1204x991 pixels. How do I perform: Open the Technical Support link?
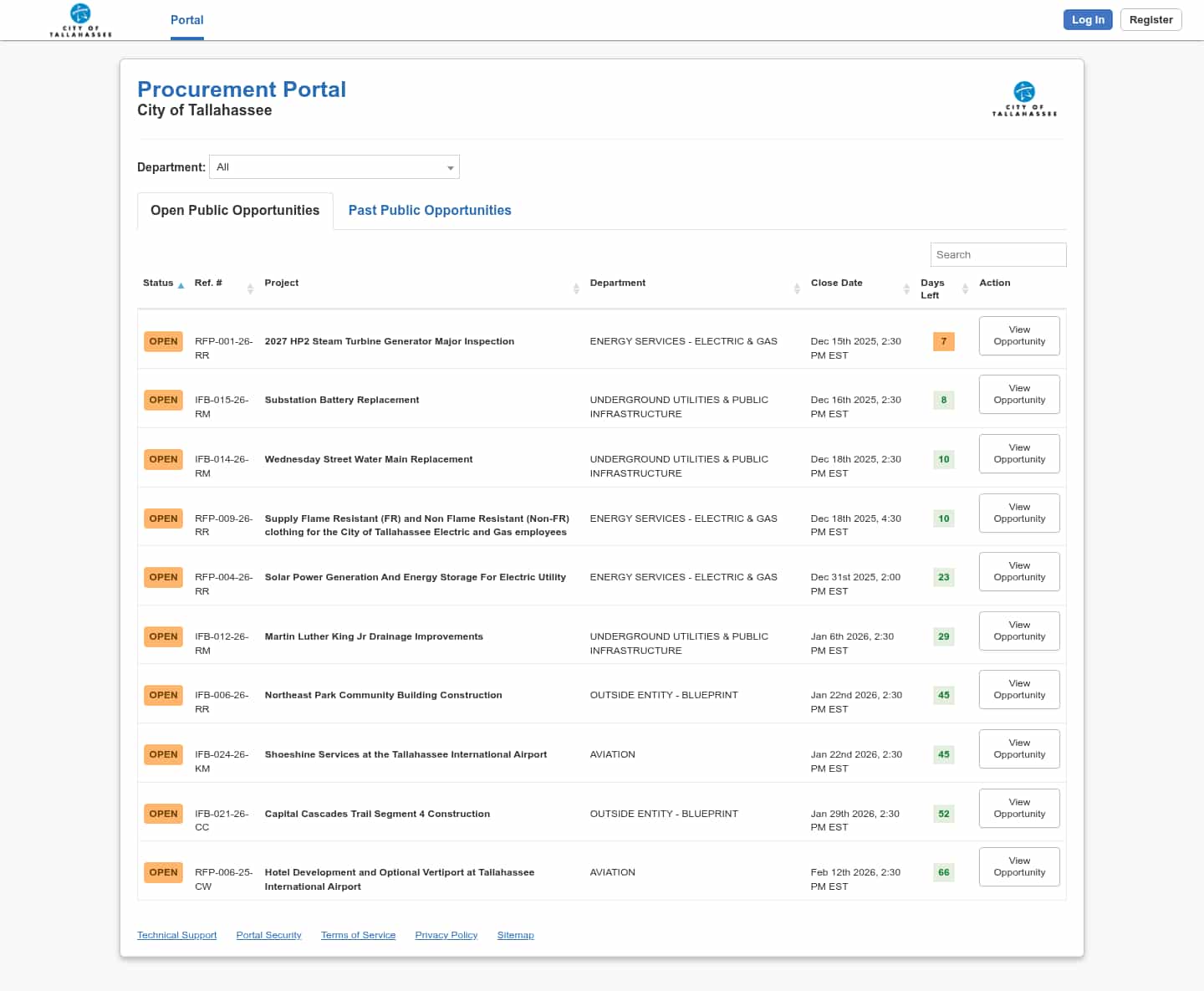(x=176, y=935)
